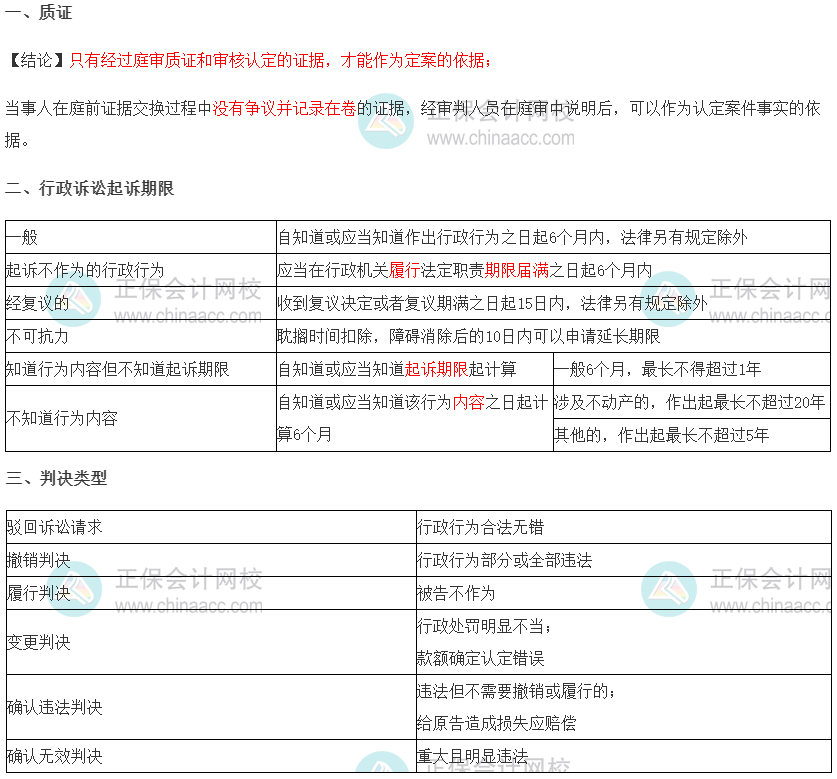Click the "被告不作为" table cell

coord(456,593)
